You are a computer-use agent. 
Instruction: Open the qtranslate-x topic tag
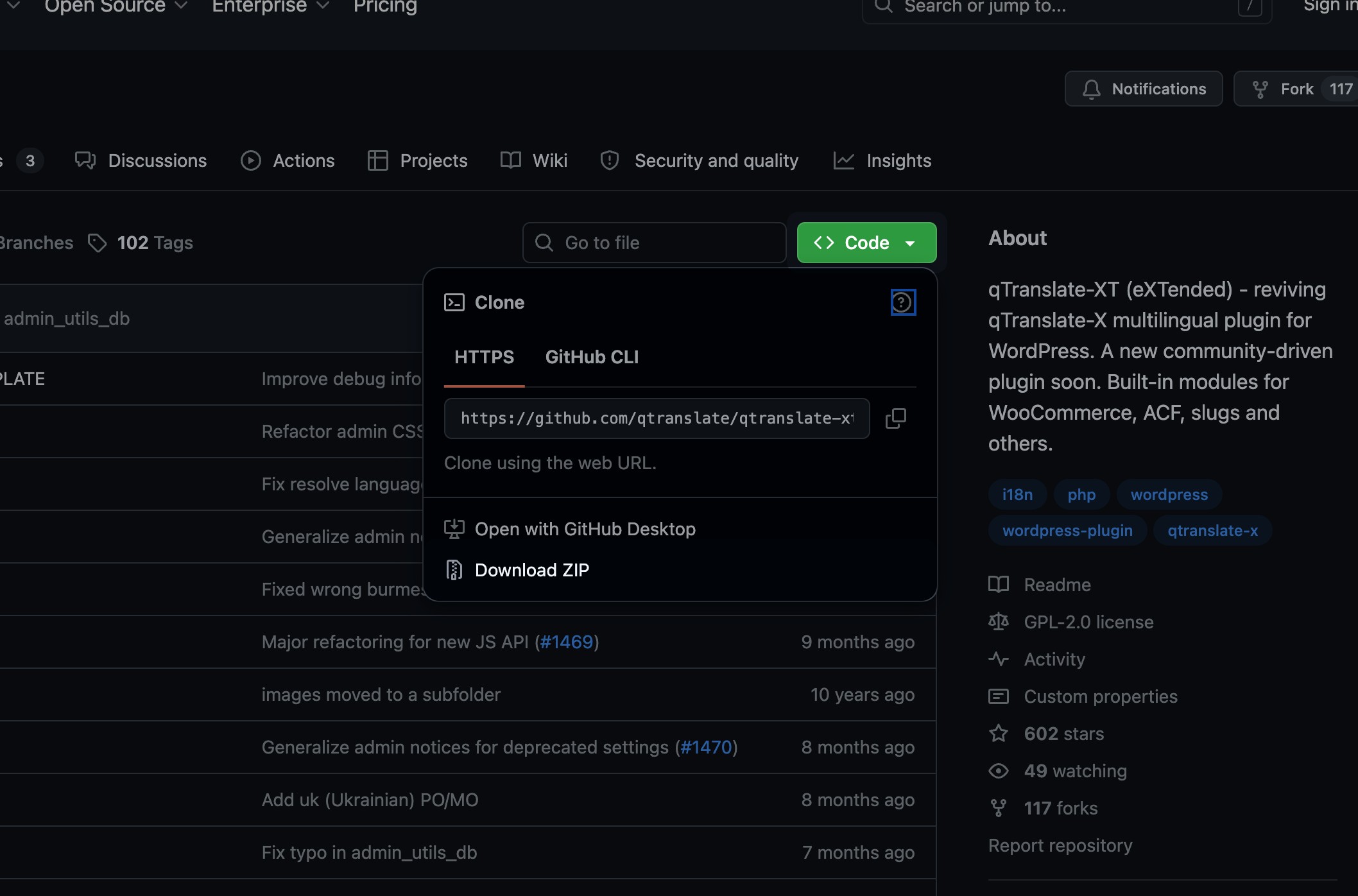pos(1212,530)
